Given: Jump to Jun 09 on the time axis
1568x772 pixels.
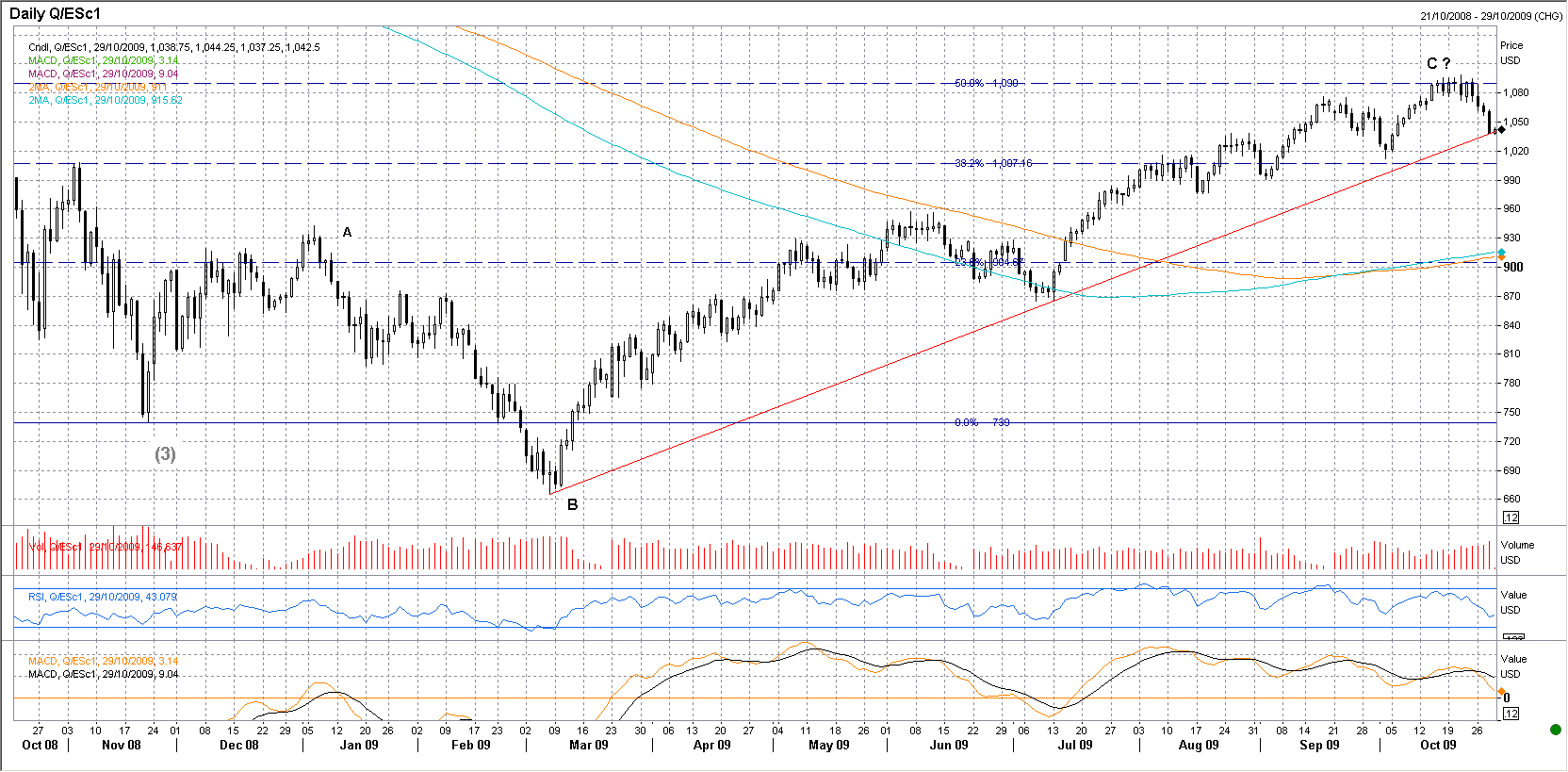Looking at the screenshot, I should coord(949,745).
